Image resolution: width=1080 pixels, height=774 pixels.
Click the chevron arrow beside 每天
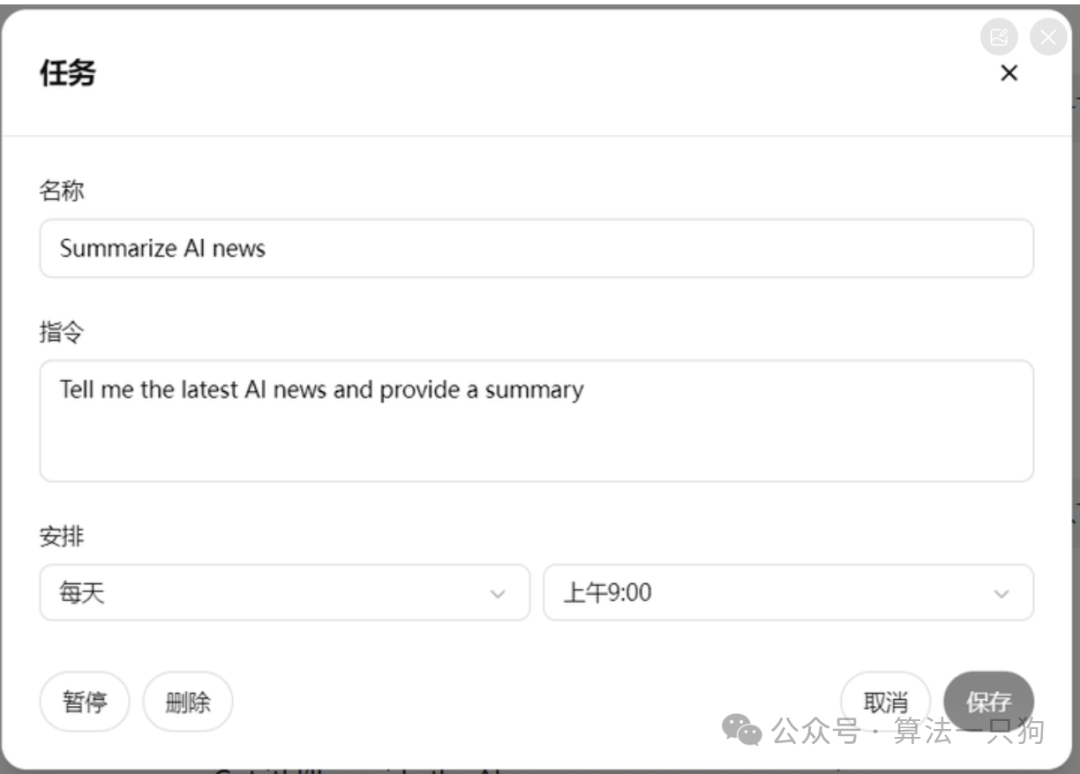pos(497,593)
